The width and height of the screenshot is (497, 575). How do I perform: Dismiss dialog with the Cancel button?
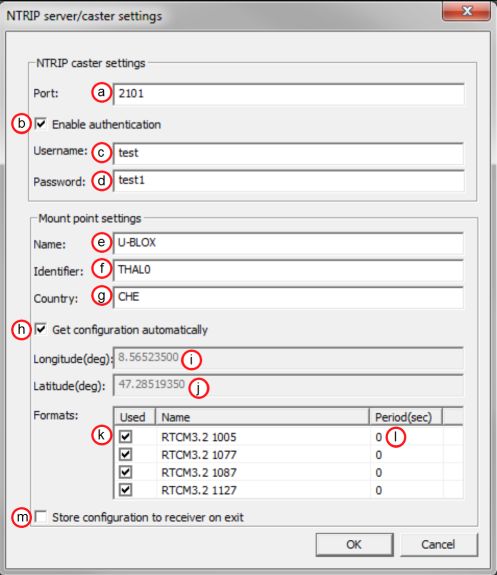[x=439, y=545]
